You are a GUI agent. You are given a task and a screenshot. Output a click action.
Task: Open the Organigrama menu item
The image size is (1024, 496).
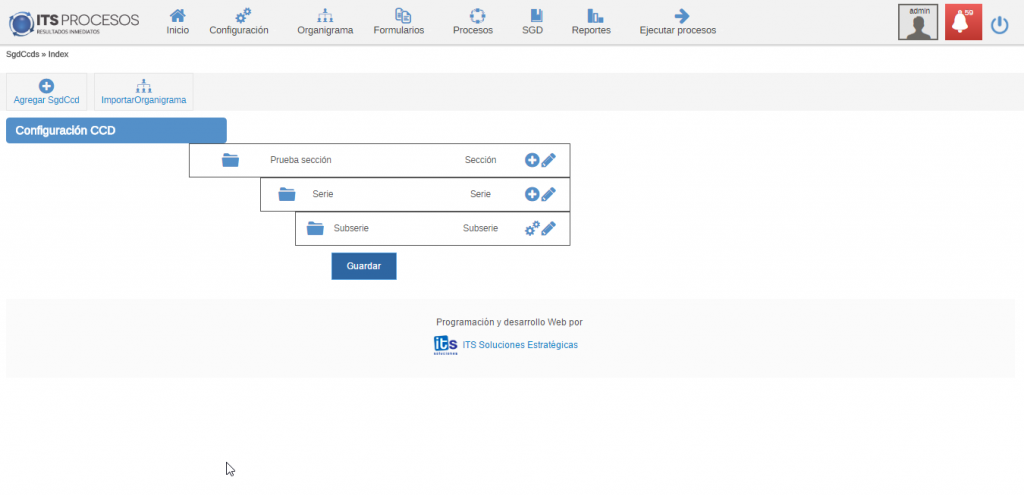point(325,22)
